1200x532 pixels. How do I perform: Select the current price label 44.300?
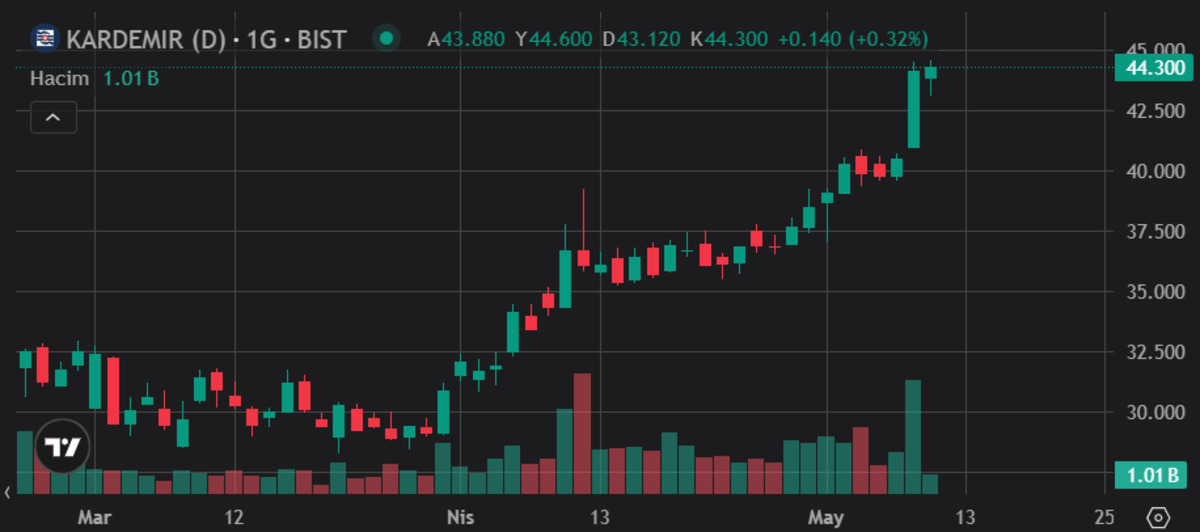(x=1155, y=68)
